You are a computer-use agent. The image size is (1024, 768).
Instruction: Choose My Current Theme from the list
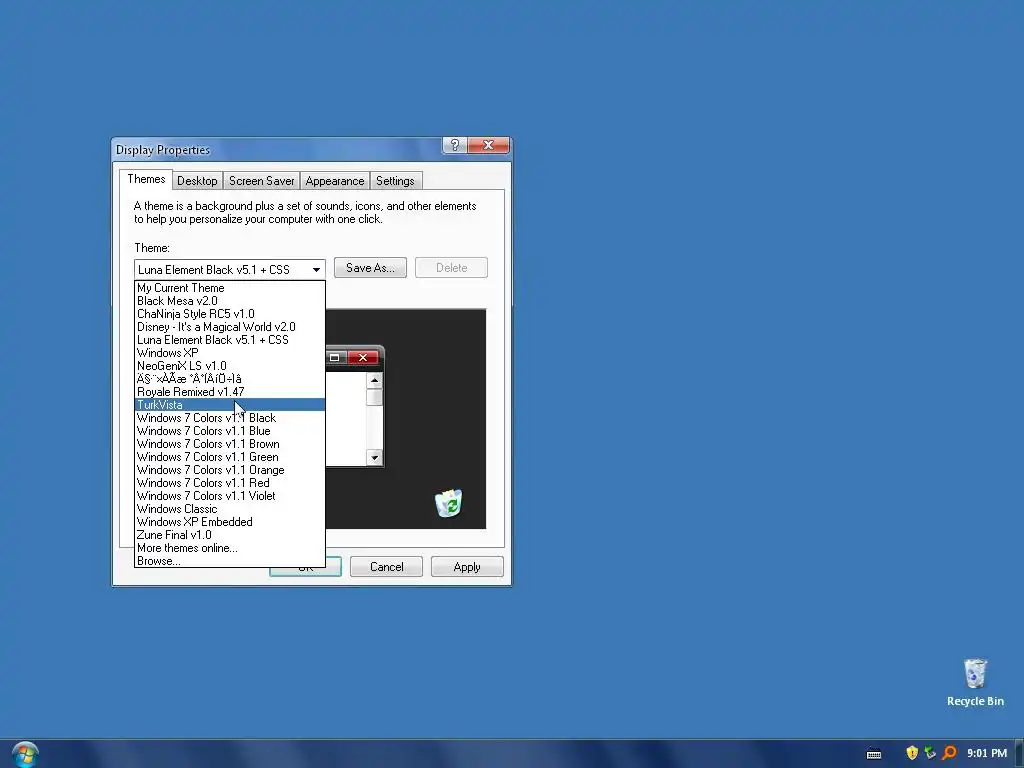tap(230, 288)
